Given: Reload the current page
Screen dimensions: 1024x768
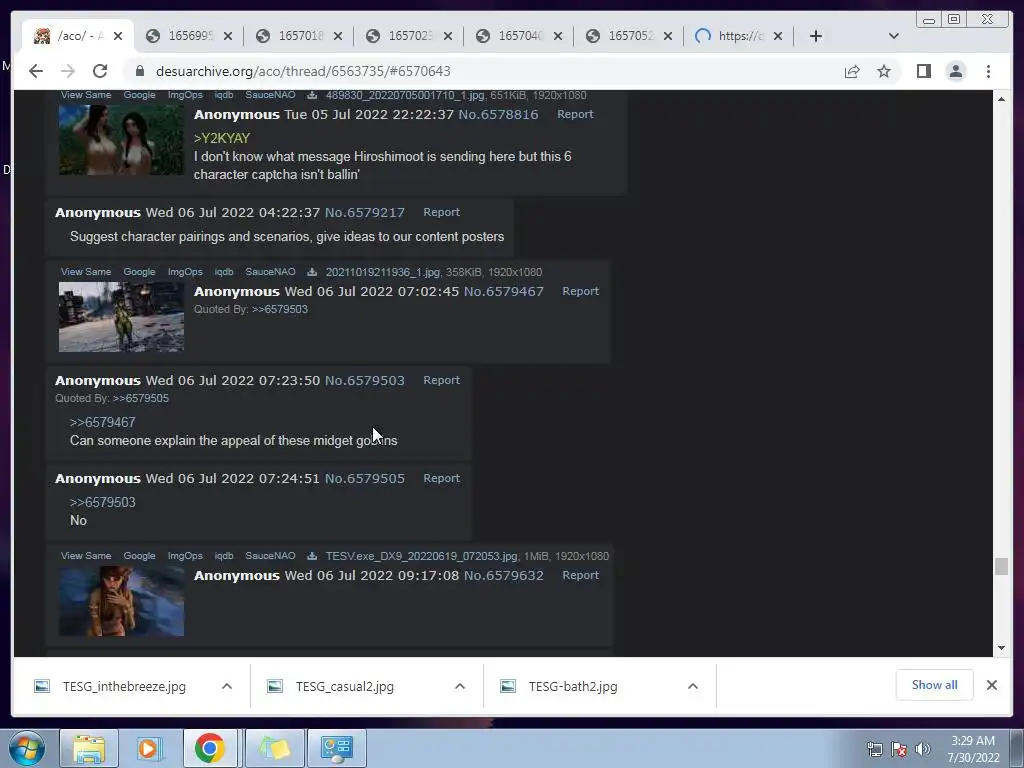Looking at the screenshot, I should [x=100, y=71].
